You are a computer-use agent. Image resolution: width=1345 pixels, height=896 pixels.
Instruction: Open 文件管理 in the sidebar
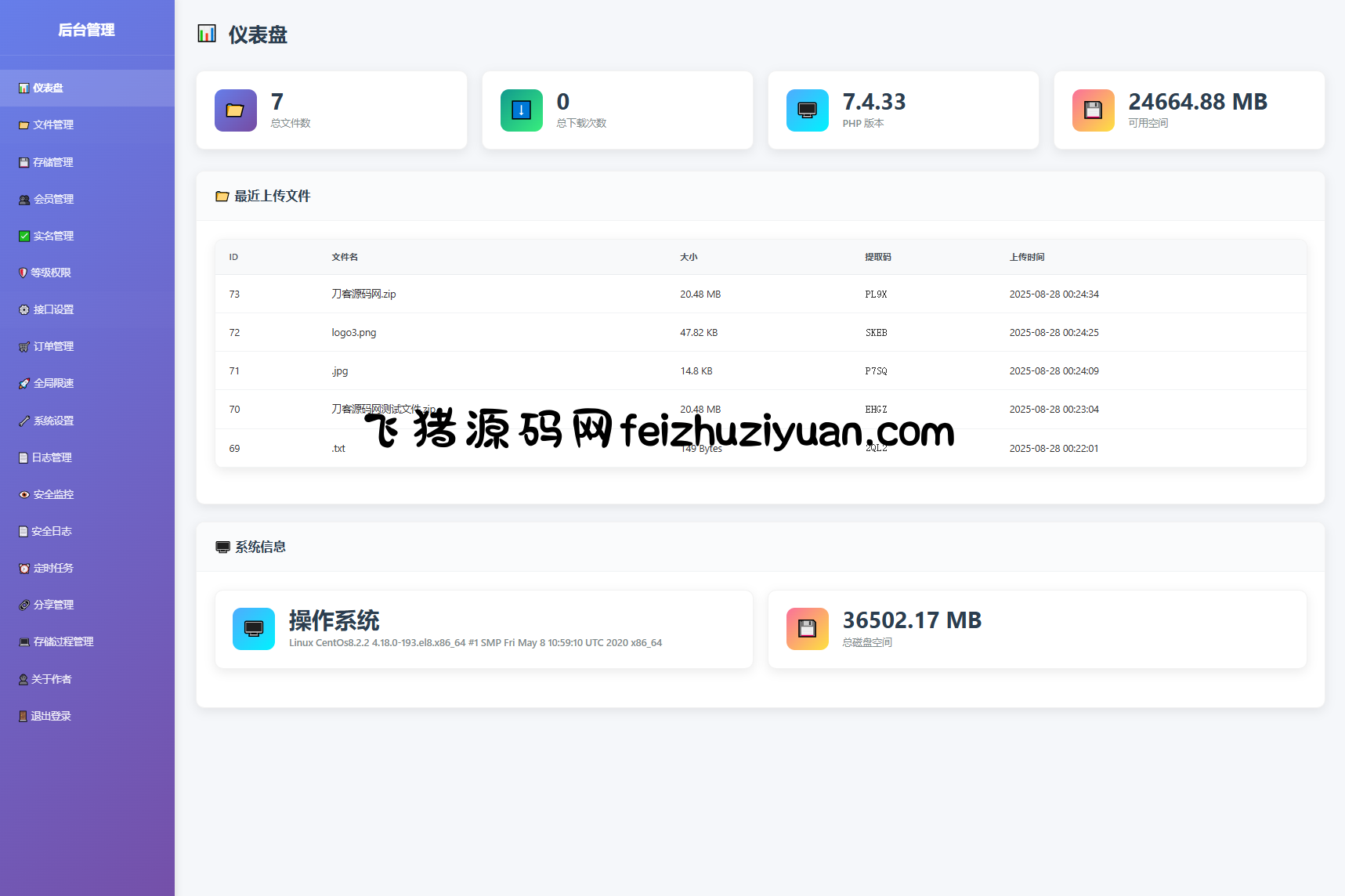[x=53, y=125]
